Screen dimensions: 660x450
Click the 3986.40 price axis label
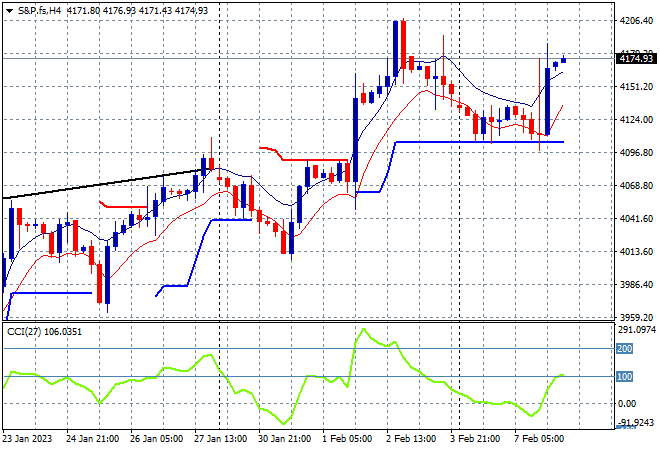(636, 285)
